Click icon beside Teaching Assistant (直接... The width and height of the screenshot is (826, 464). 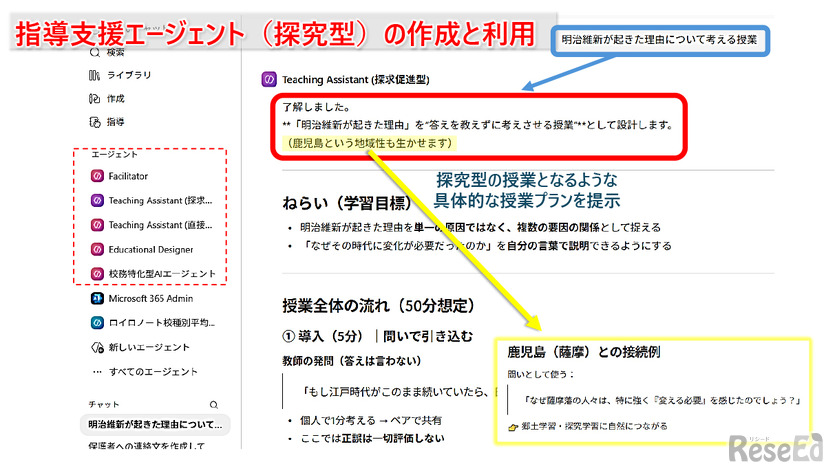[97, 225]
